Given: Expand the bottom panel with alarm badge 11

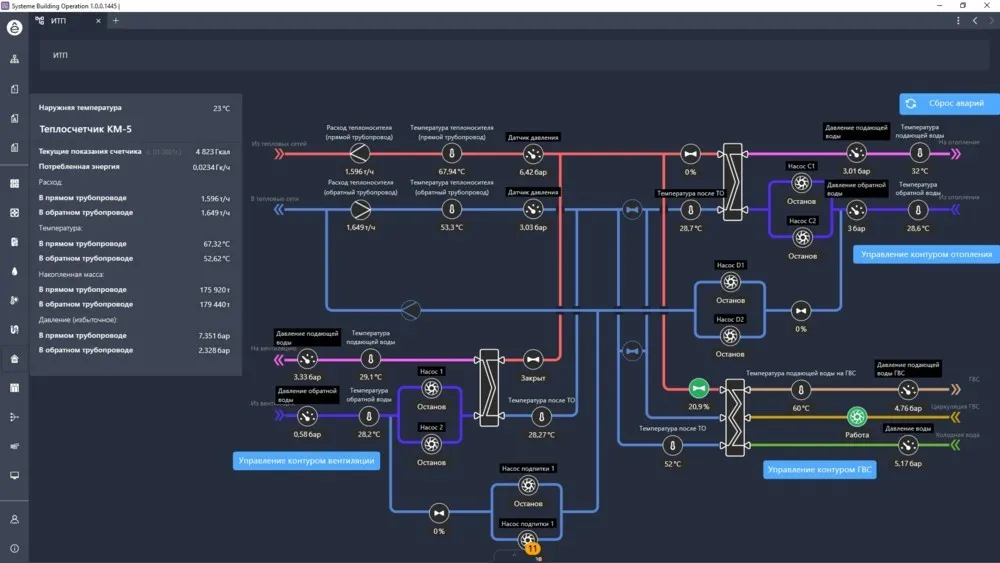Looking at the screenshot, I should click(x=515, y=553).
